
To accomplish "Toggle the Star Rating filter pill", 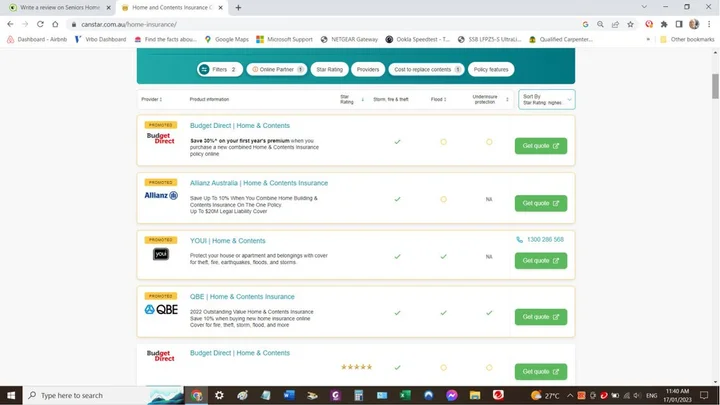I will tap(328, 70).
